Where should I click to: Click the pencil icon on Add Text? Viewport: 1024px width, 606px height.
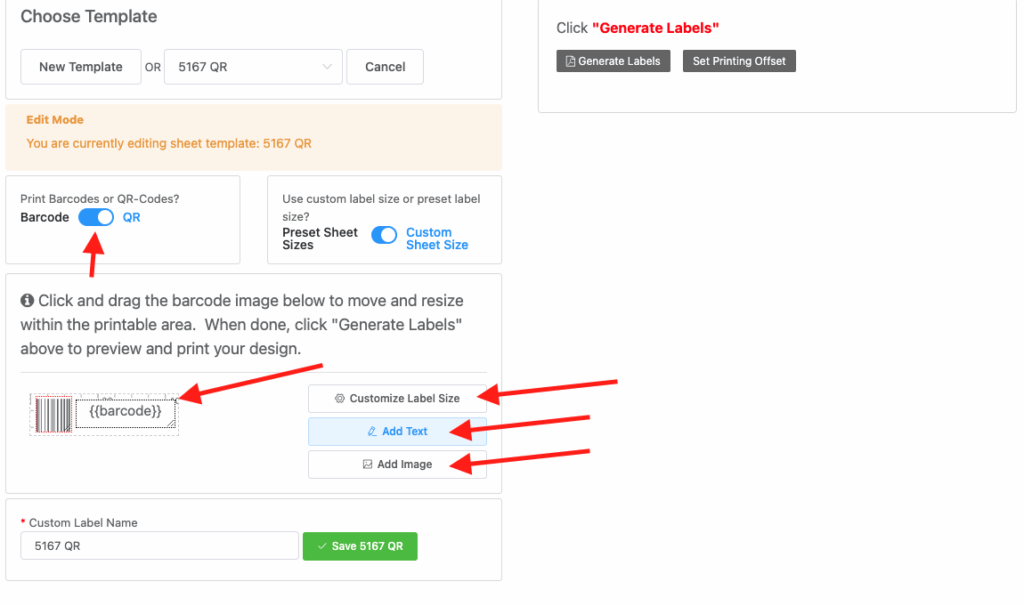tap(372, 432)
